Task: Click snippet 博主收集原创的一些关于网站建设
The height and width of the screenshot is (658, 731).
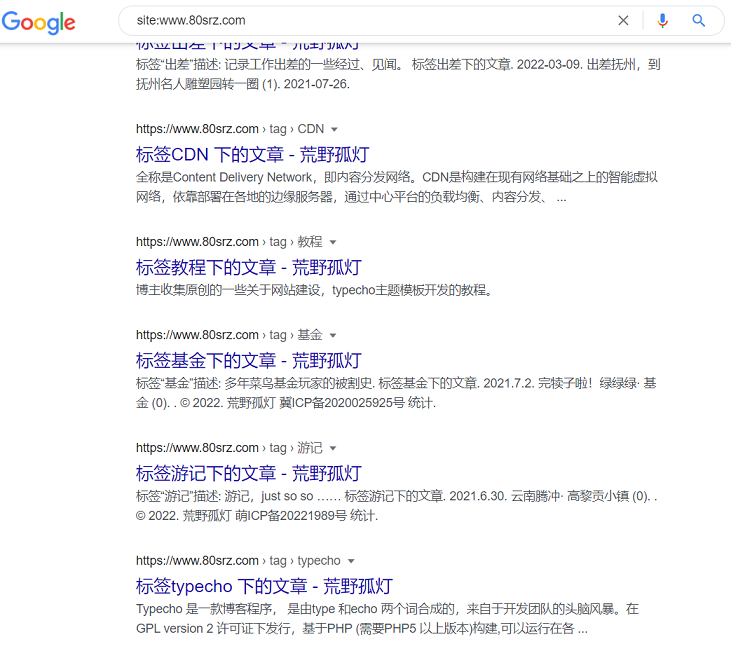Action: pos(315,290)
